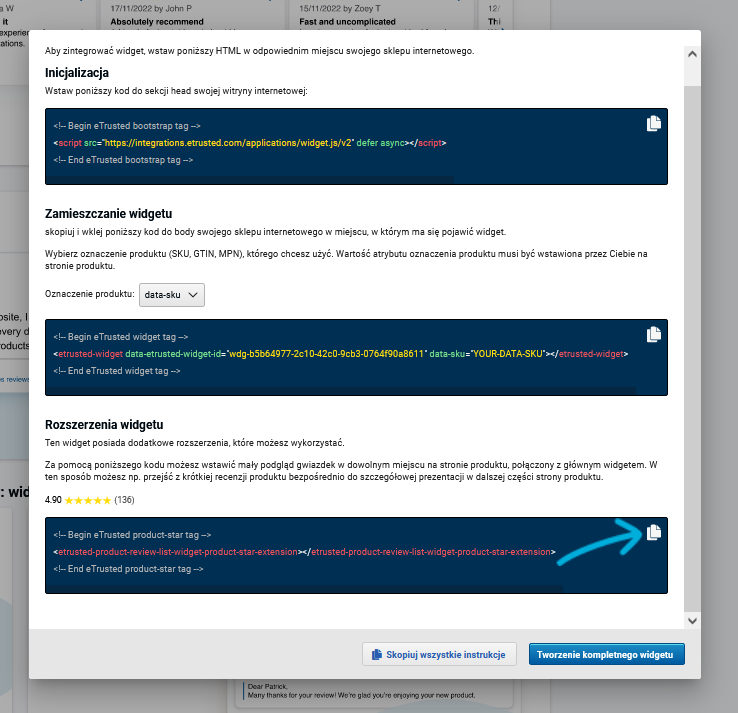The height and width of the screenshot is (713, 738).
Task: Click 'End eTrusted widget tag' comment line
Action: click(117, 371)
